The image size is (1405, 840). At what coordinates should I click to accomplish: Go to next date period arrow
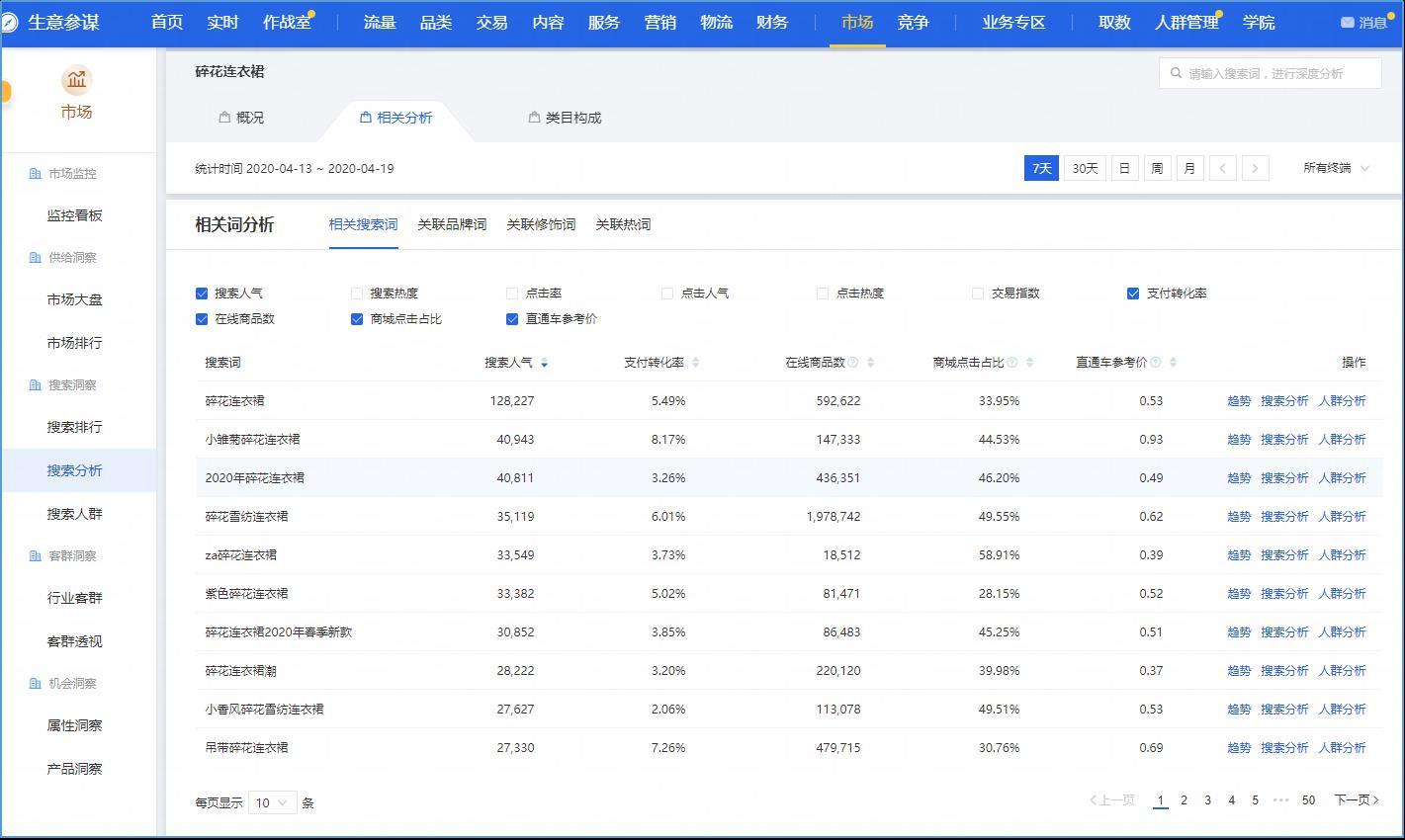[1255, 168]
